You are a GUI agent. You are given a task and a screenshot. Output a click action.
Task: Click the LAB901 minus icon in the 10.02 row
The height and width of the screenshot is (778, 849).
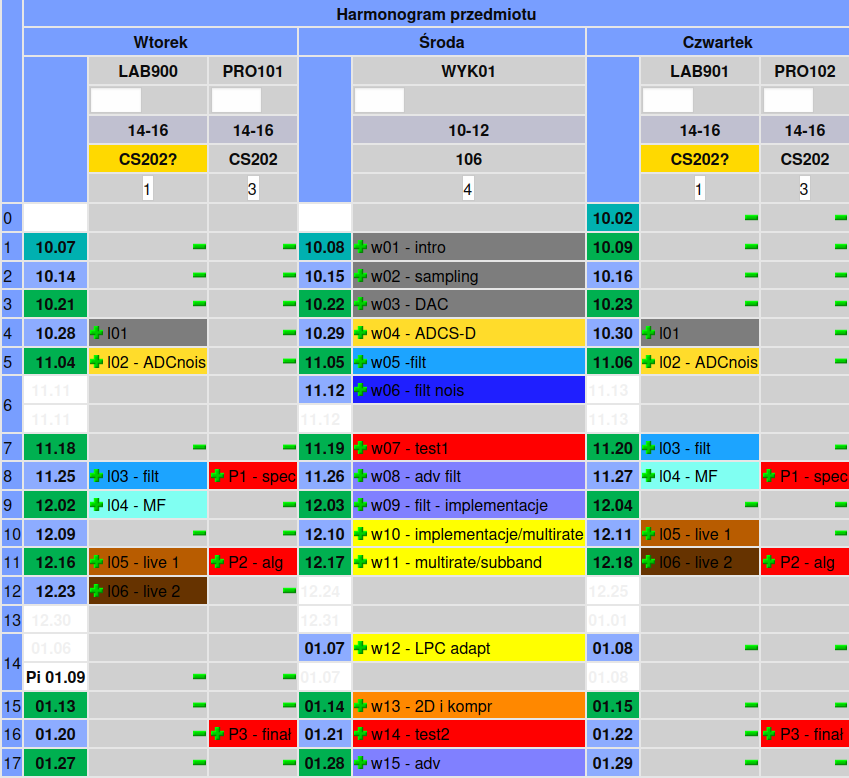coord(751,218)
